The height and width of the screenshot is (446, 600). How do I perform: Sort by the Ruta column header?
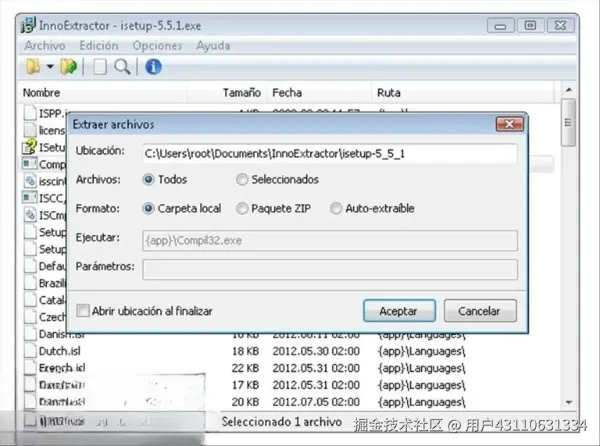(463, 93)
